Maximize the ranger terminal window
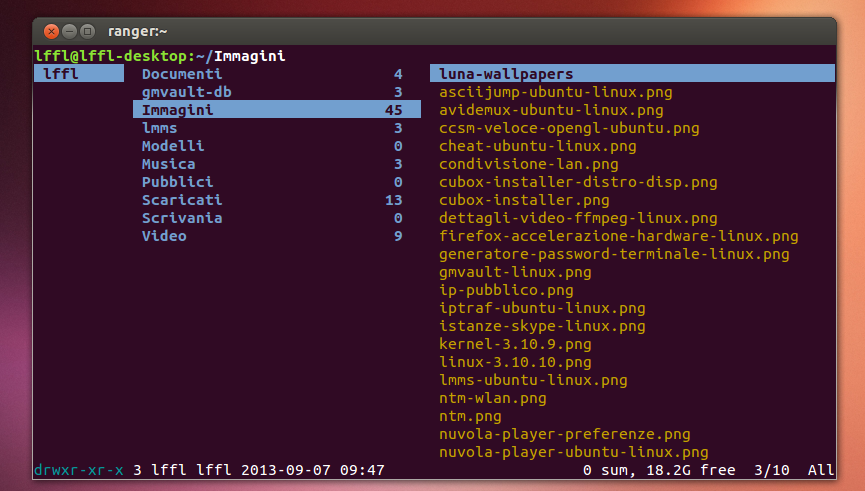 87,31
